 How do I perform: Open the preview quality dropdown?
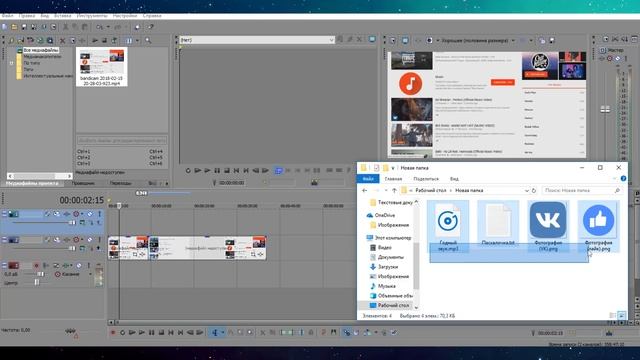[513, 40]
